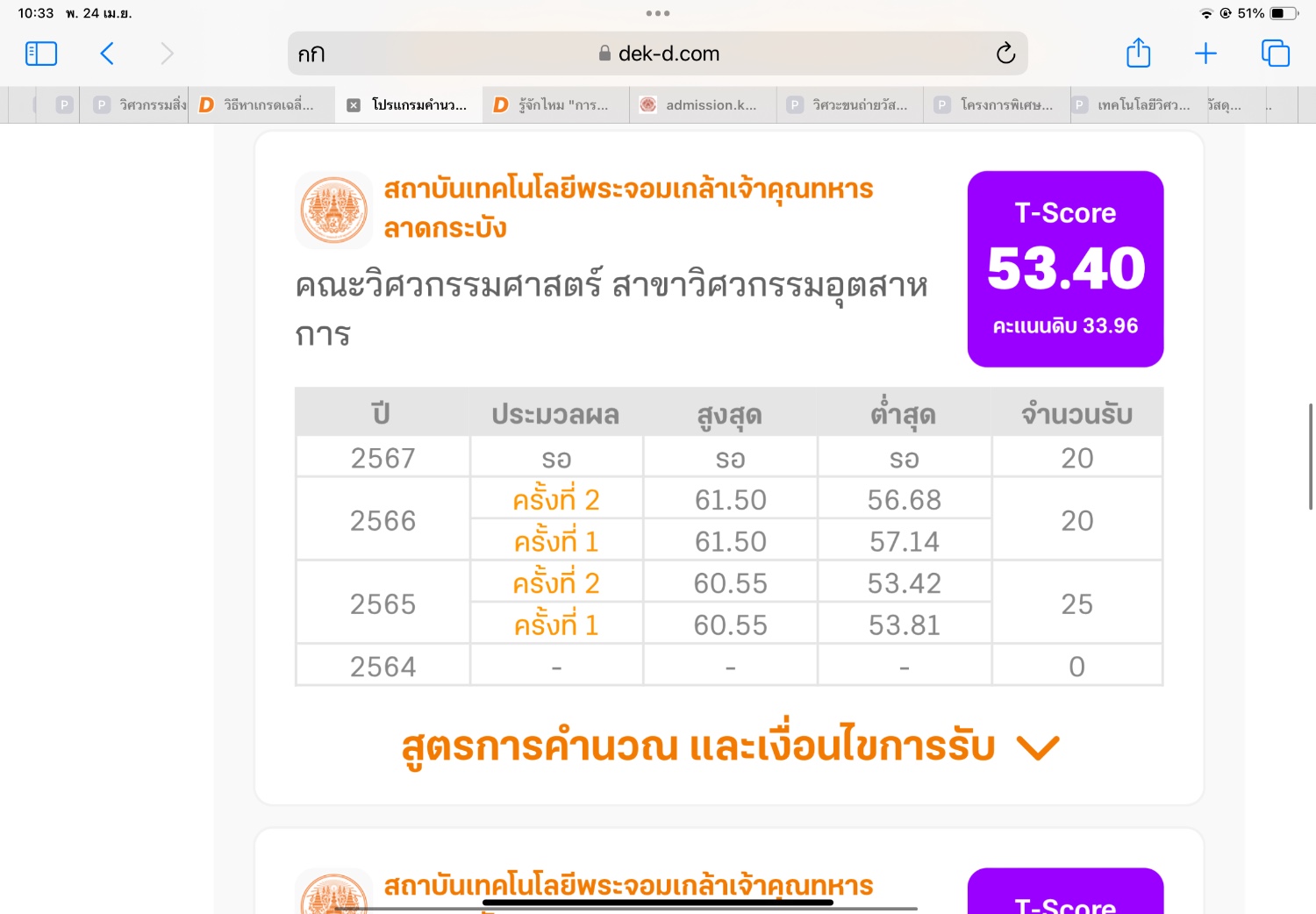Click the orange chevron beside 'สูตรการคำนวณ'
The image size is (1316, 914).
pos(1038,748)
